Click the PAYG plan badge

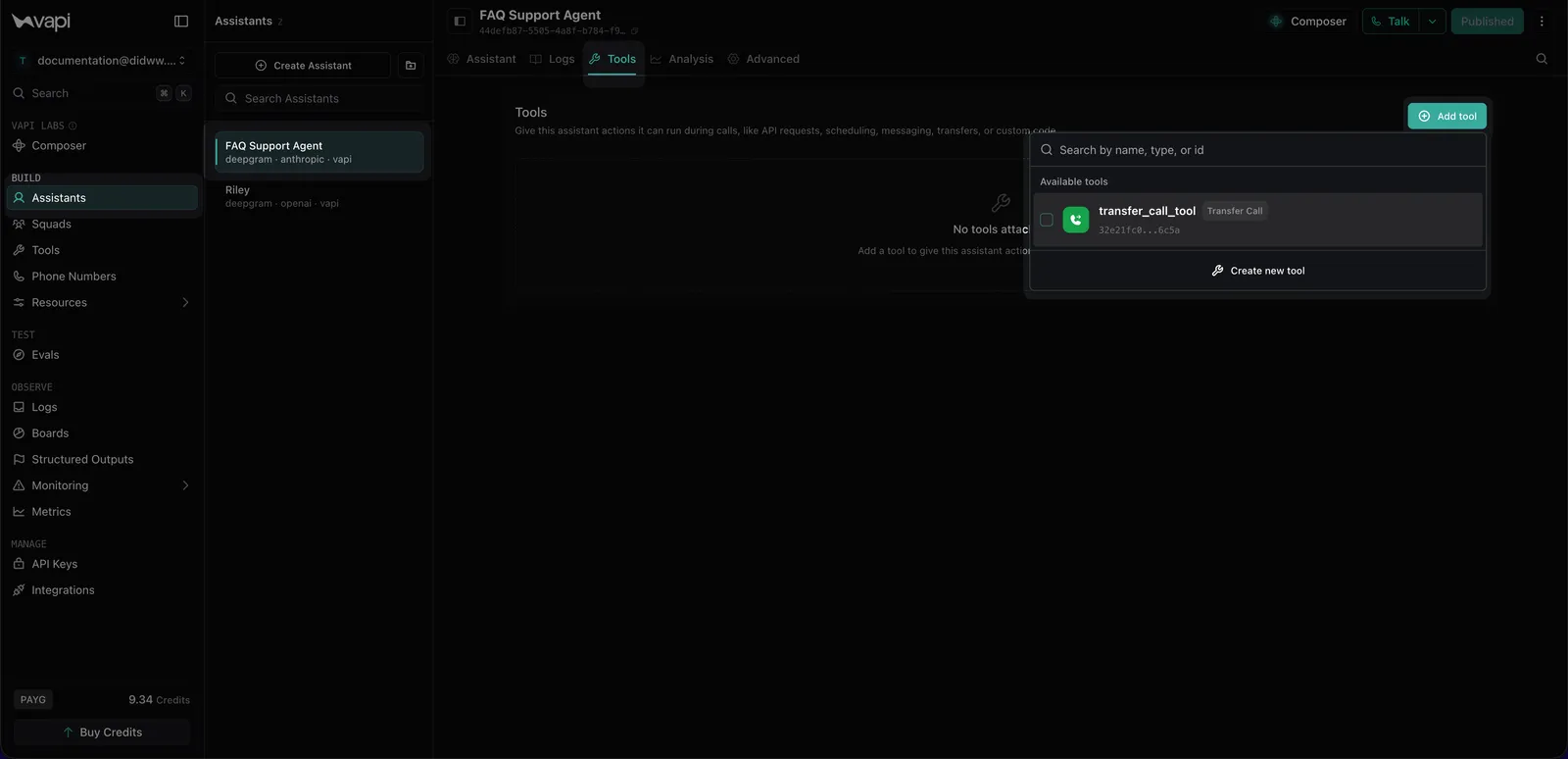33,700
